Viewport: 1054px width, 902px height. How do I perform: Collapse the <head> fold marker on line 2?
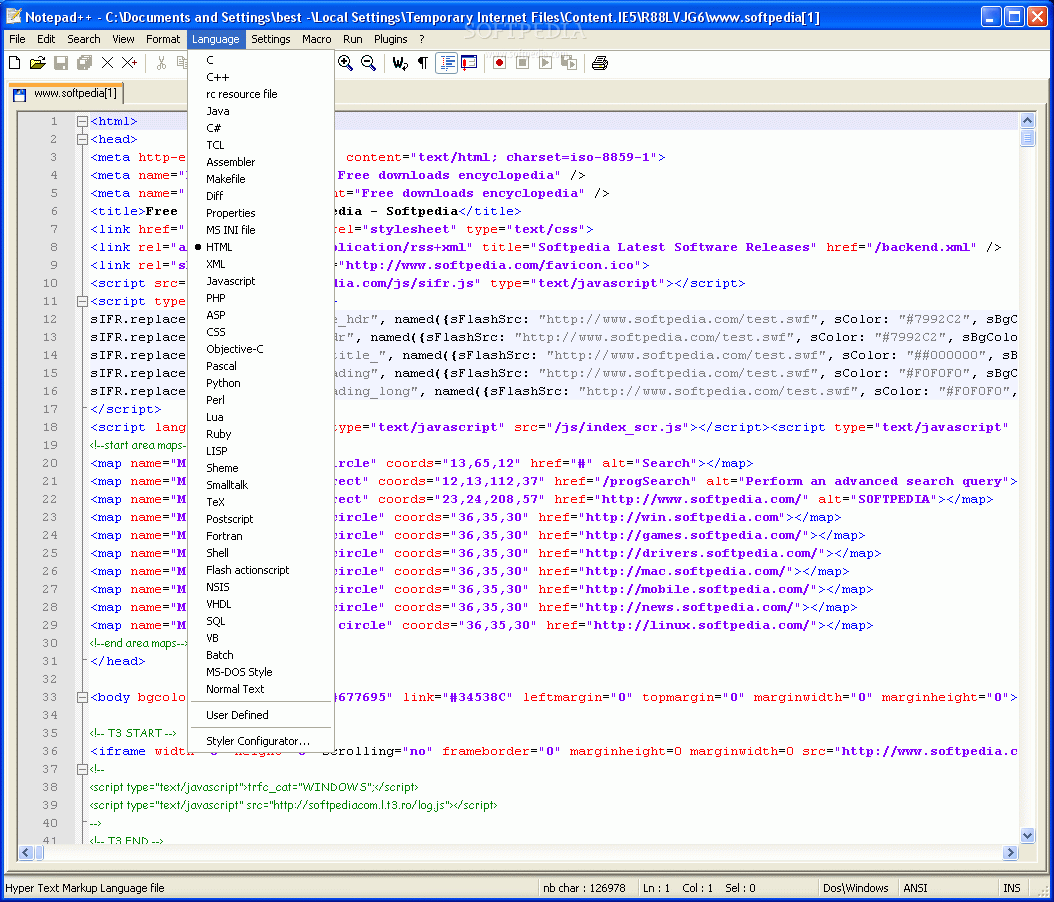click(x=82, y=139)
